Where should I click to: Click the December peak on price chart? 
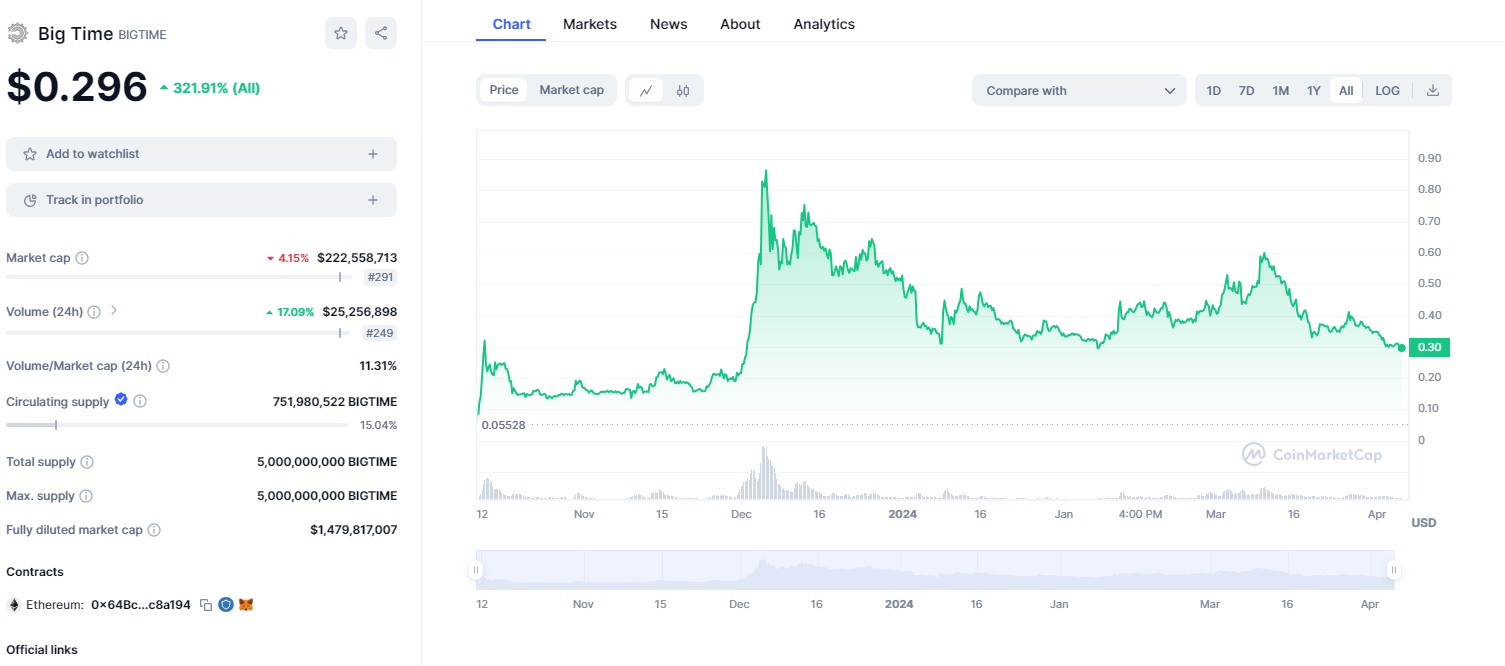[766, 172]
